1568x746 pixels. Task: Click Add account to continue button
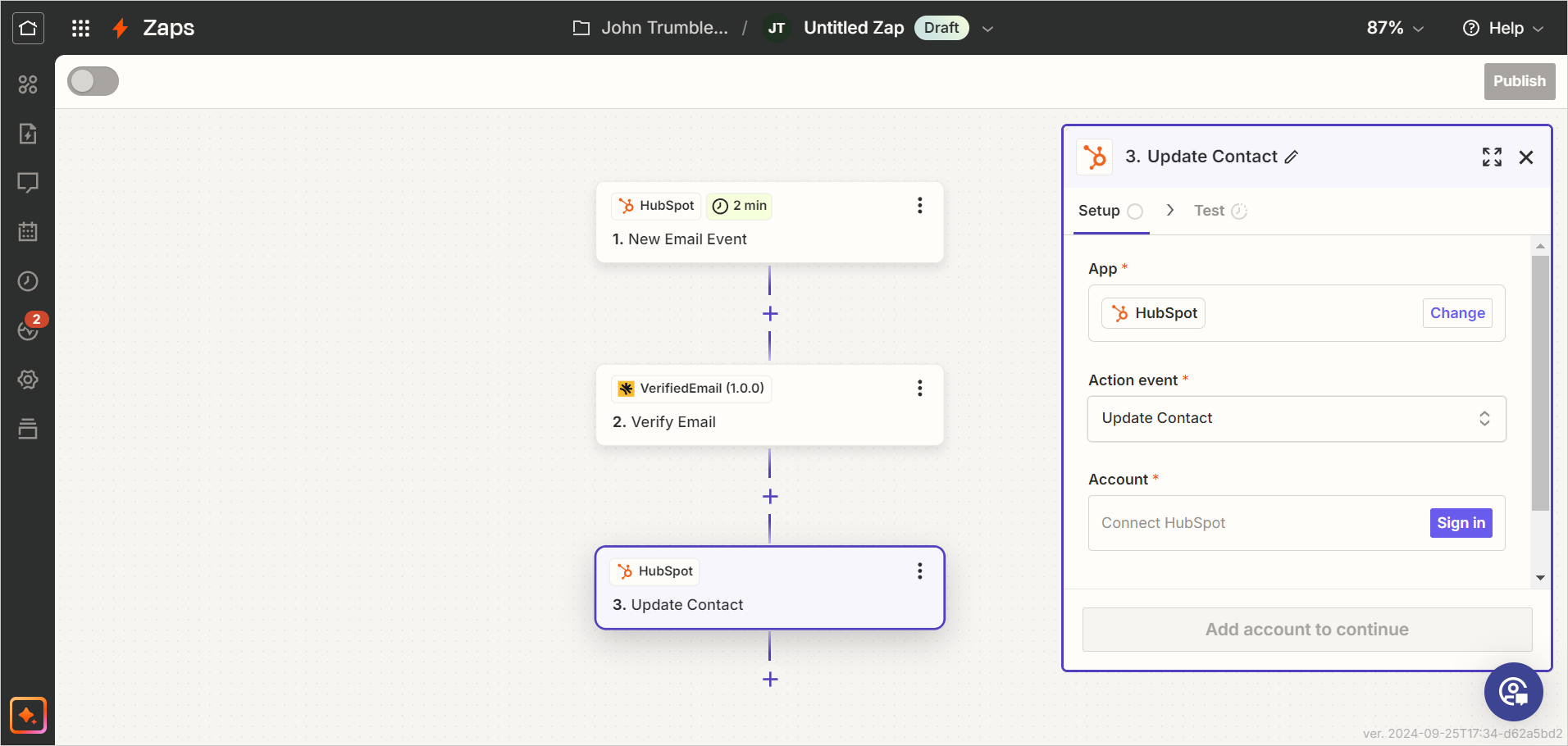(1307, 630)
